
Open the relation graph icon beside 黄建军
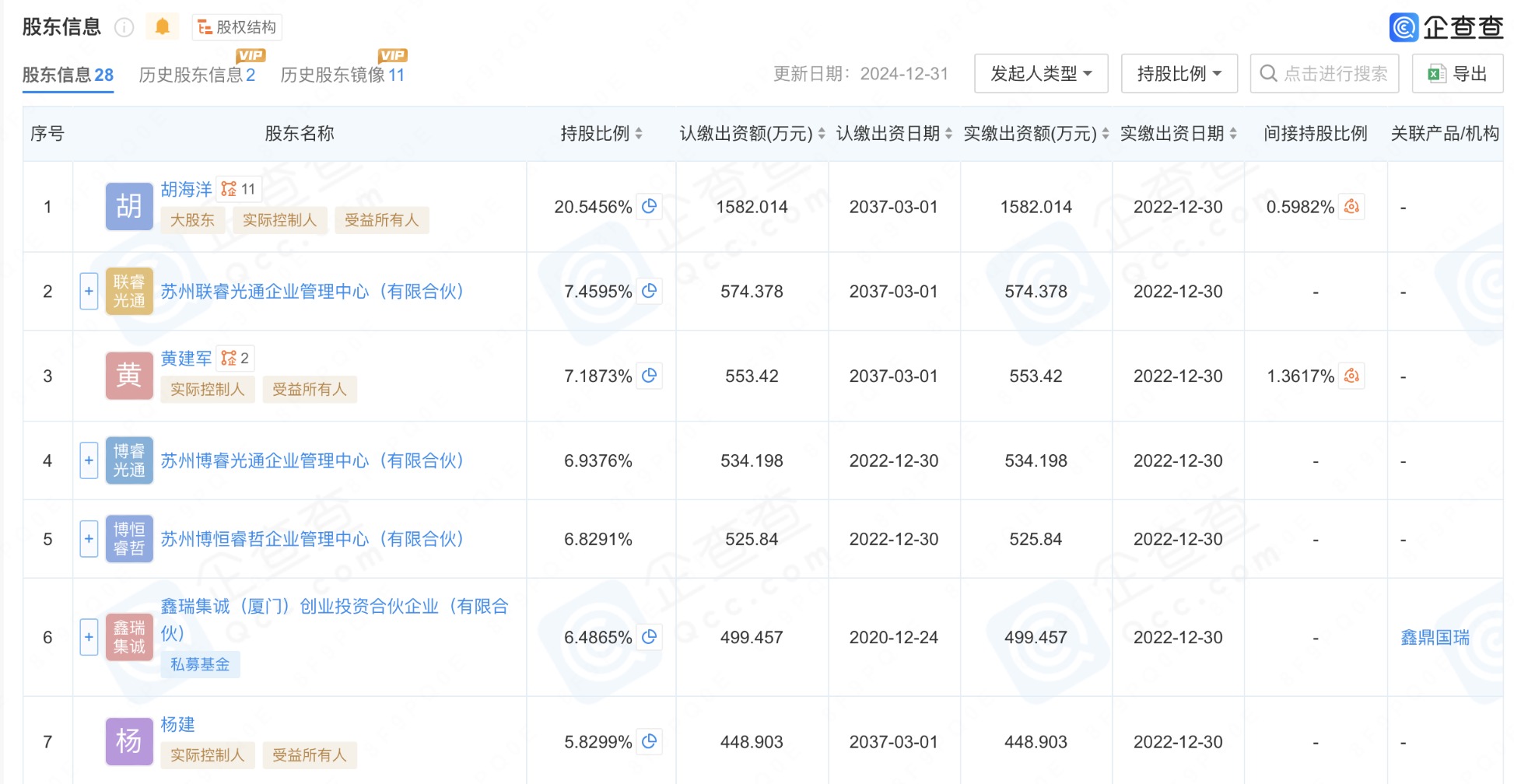(235, 358)
